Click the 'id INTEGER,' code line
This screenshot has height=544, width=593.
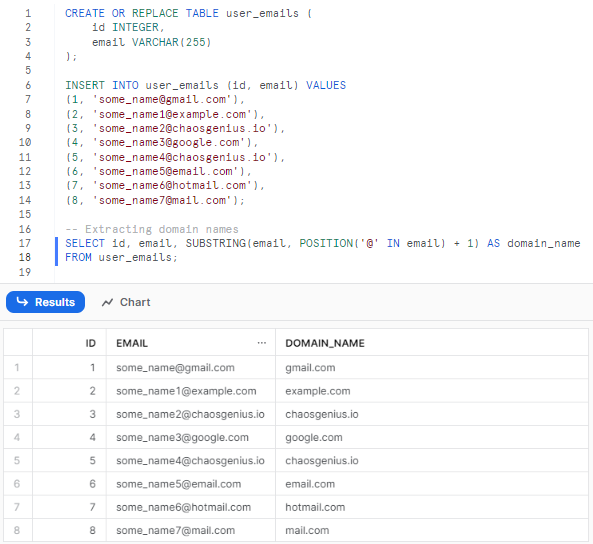click(128, 27)
